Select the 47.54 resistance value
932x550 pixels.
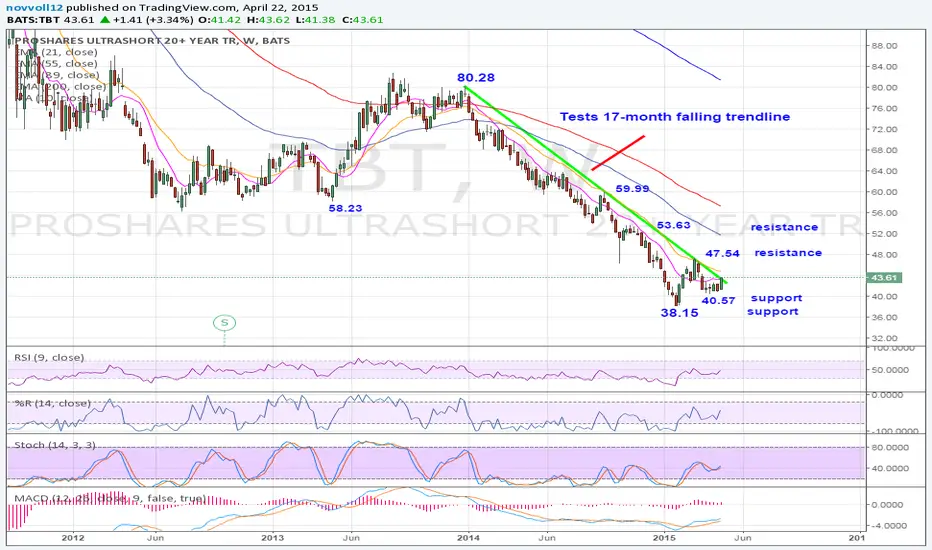pyautogui.click(x=722, y=253)
